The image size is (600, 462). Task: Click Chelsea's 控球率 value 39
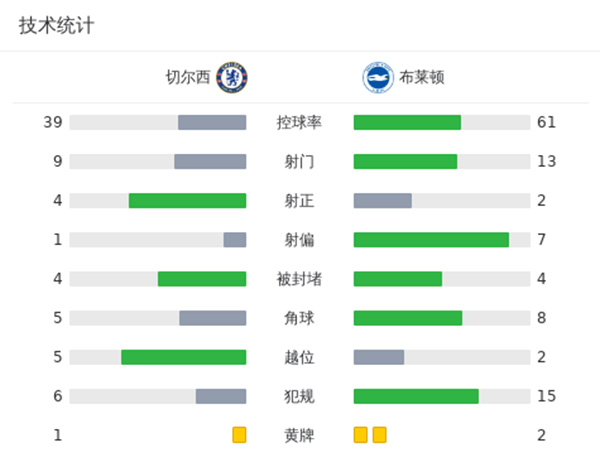(53, 123)
